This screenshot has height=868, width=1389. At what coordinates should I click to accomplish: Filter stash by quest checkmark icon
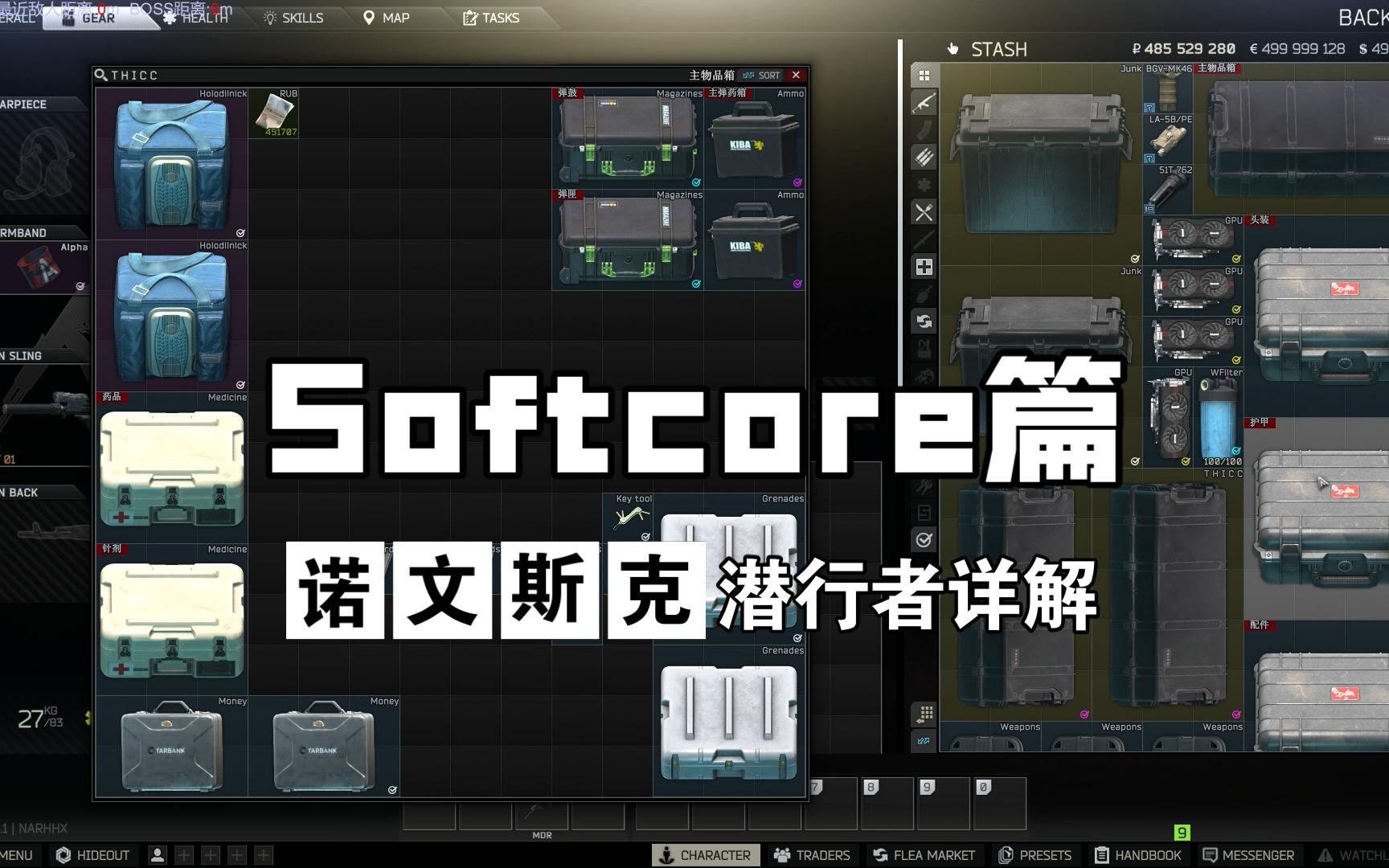point(924,540)
